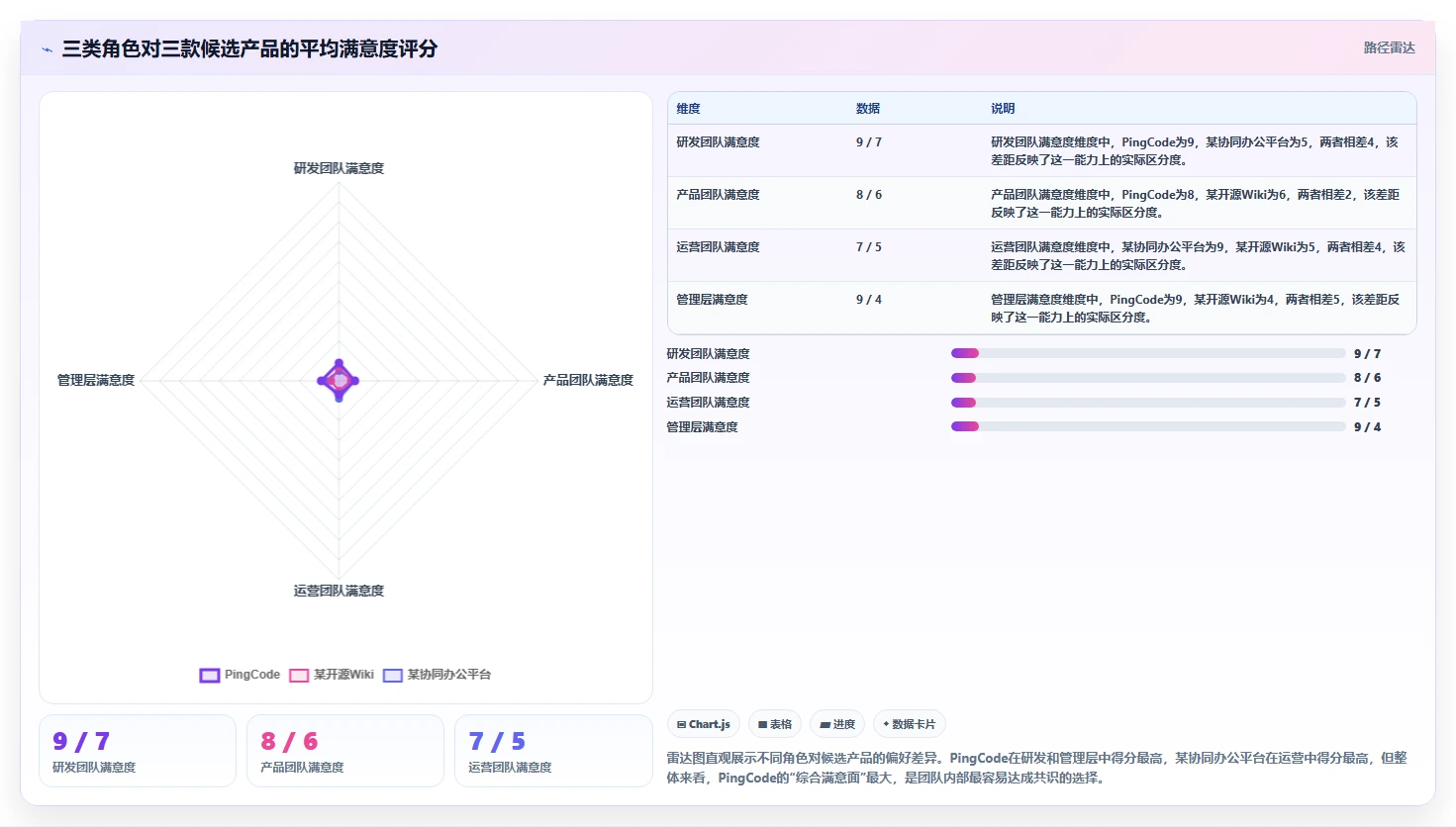
Task: Click the 9 / 4 value in table
Action: coord(869,300)
